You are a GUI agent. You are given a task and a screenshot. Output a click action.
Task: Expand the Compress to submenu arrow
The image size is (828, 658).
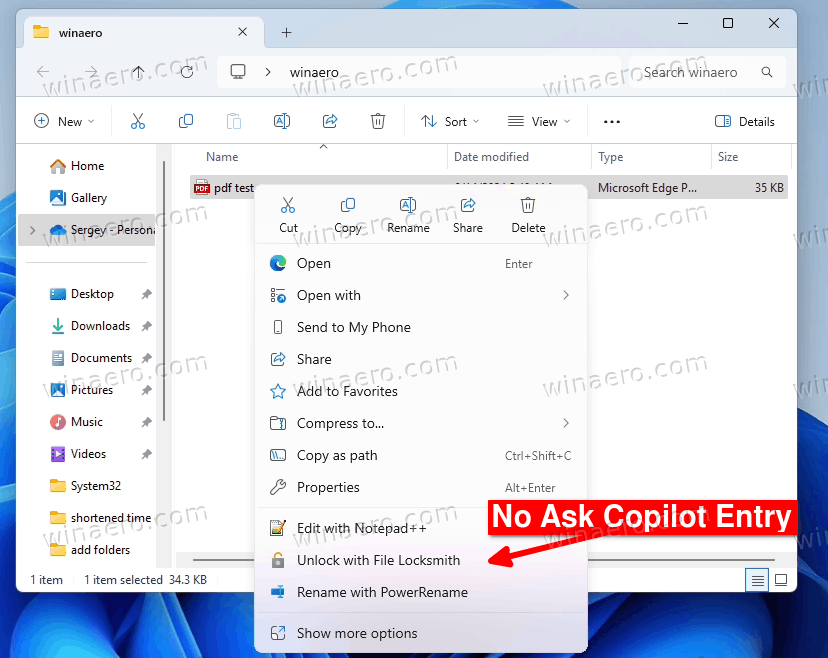click(x=566, y=423)
